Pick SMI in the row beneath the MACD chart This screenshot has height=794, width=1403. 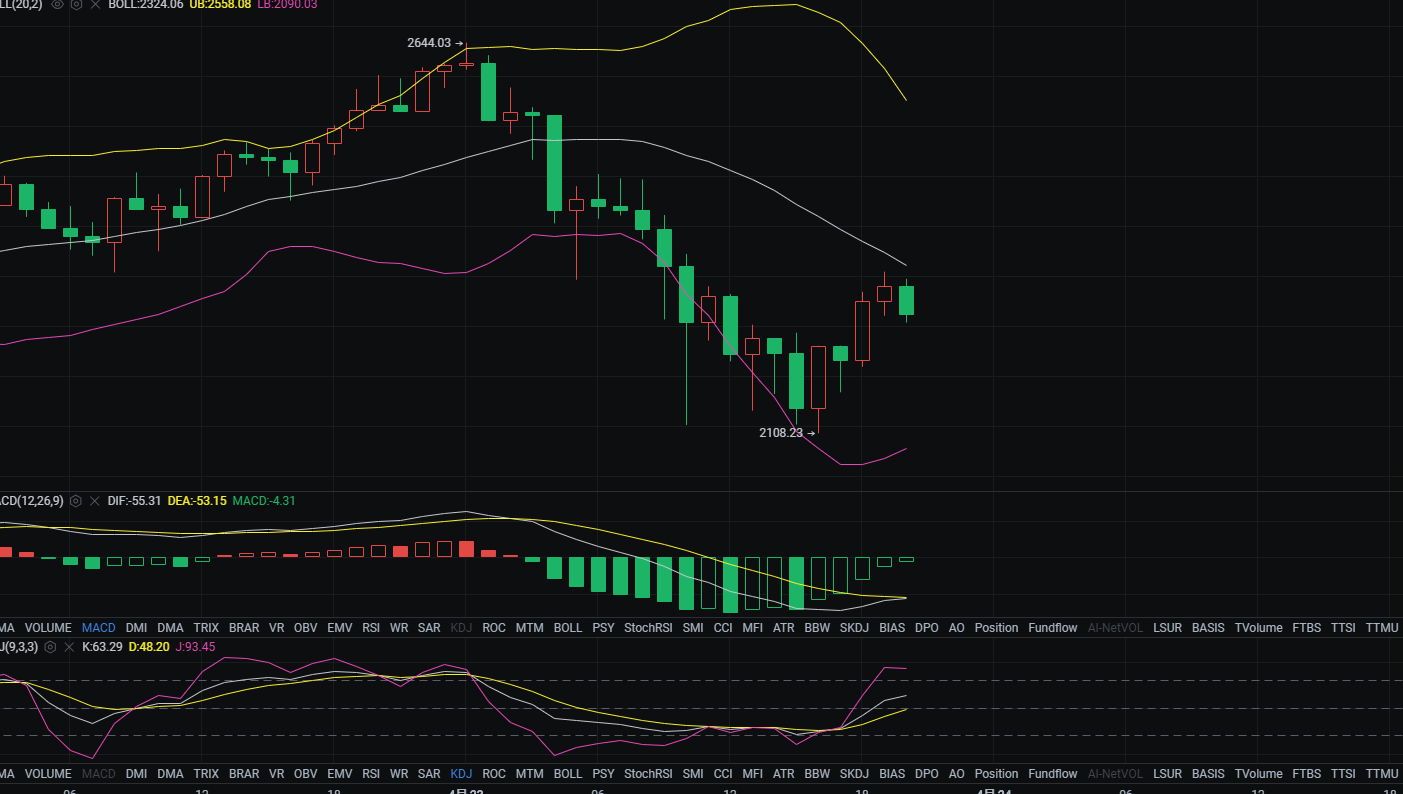click(693, 628)
